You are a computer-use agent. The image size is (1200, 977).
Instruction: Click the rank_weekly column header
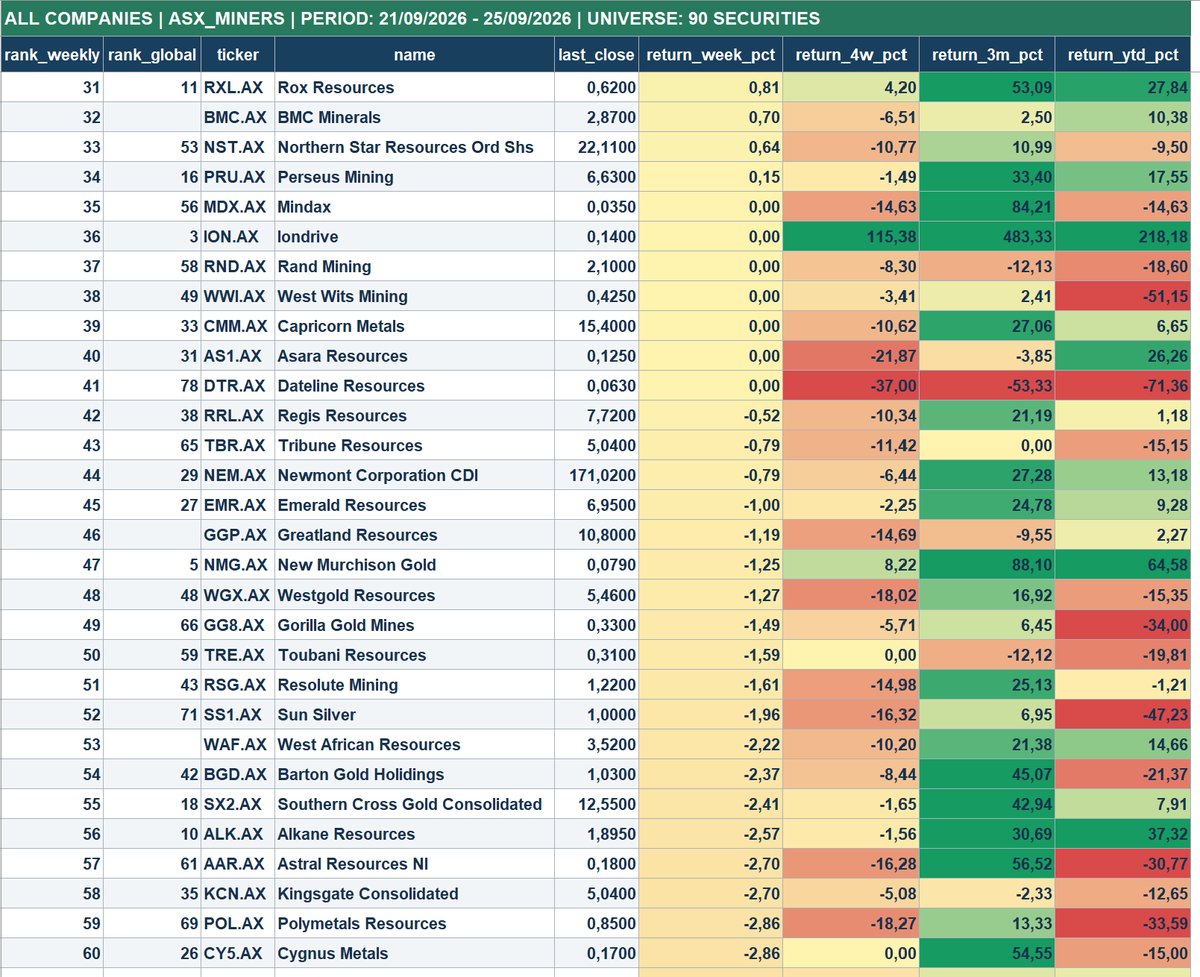tap(52, 55)
